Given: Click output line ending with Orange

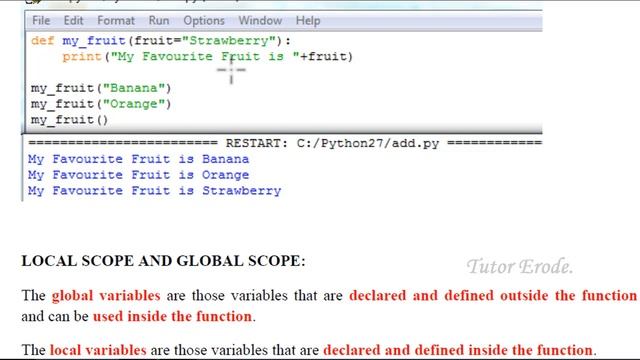Looking at the screenshot, I should (138, 175).
